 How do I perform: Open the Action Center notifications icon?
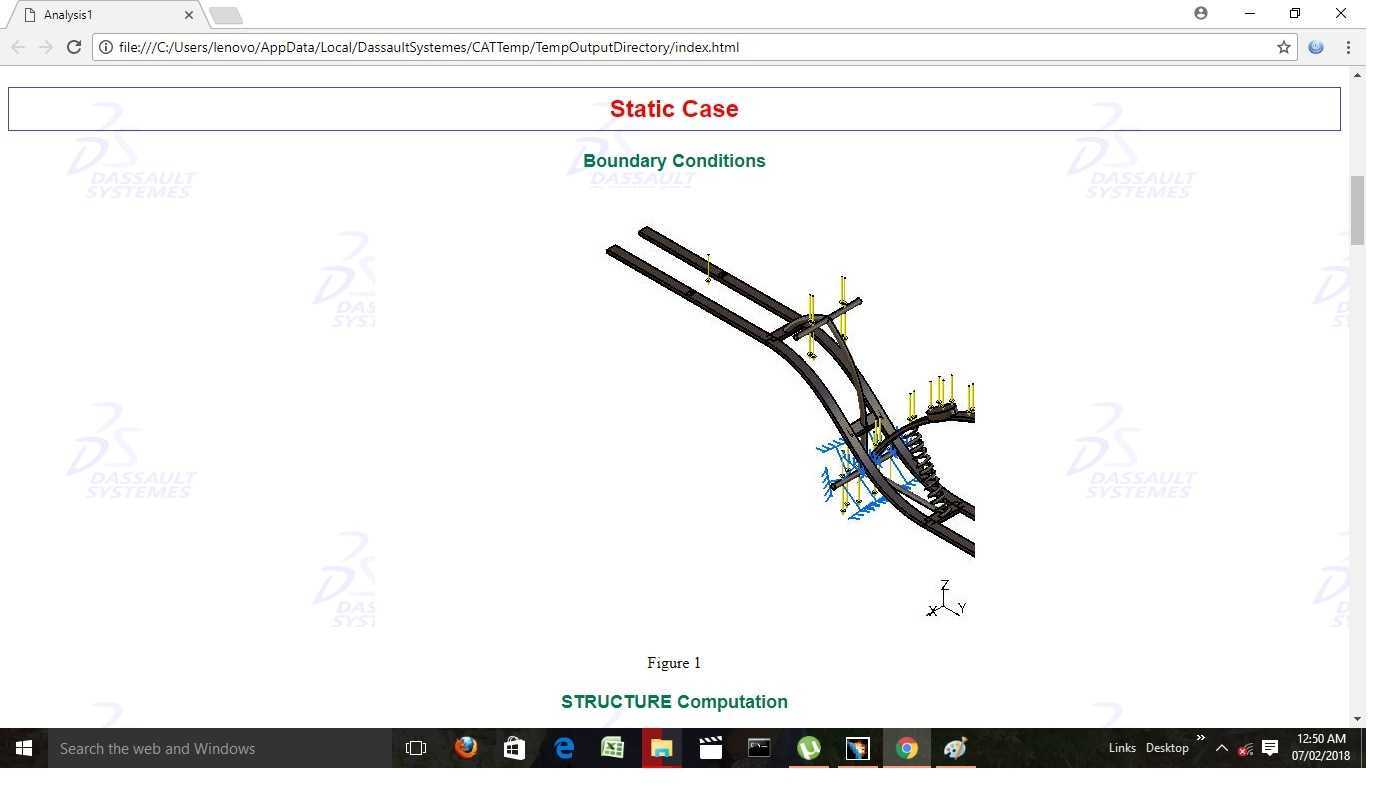(1270, 748)
